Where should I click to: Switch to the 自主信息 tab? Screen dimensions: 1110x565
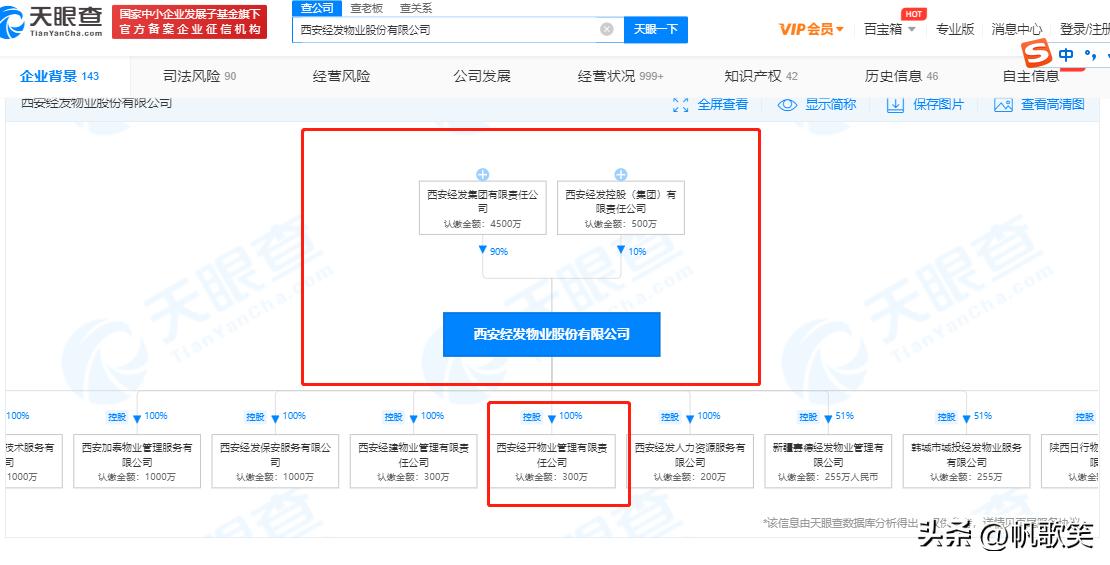(1031, 76)
